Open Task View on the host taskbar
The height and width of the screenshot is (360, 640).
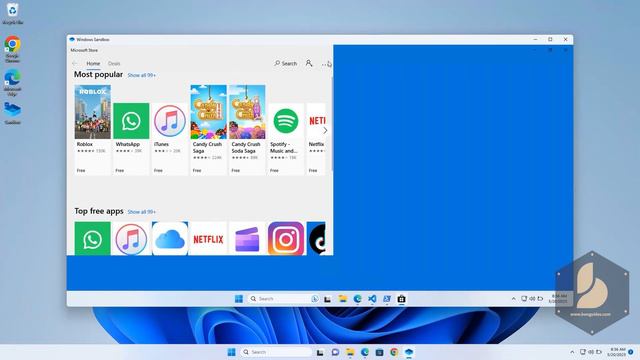pos(320,352)
